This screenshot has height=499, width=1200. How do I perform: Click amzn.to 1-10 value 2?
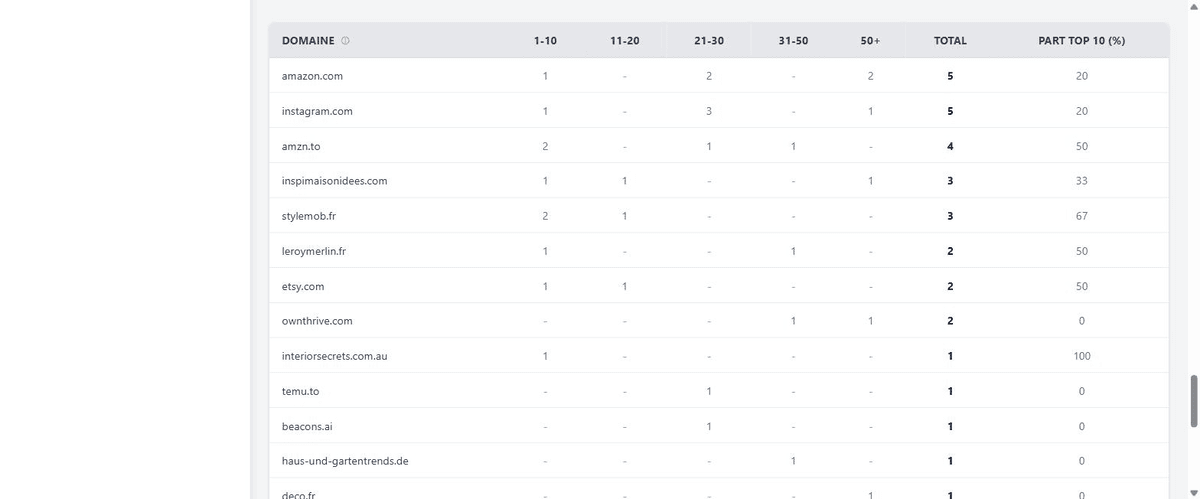[545, 146]
